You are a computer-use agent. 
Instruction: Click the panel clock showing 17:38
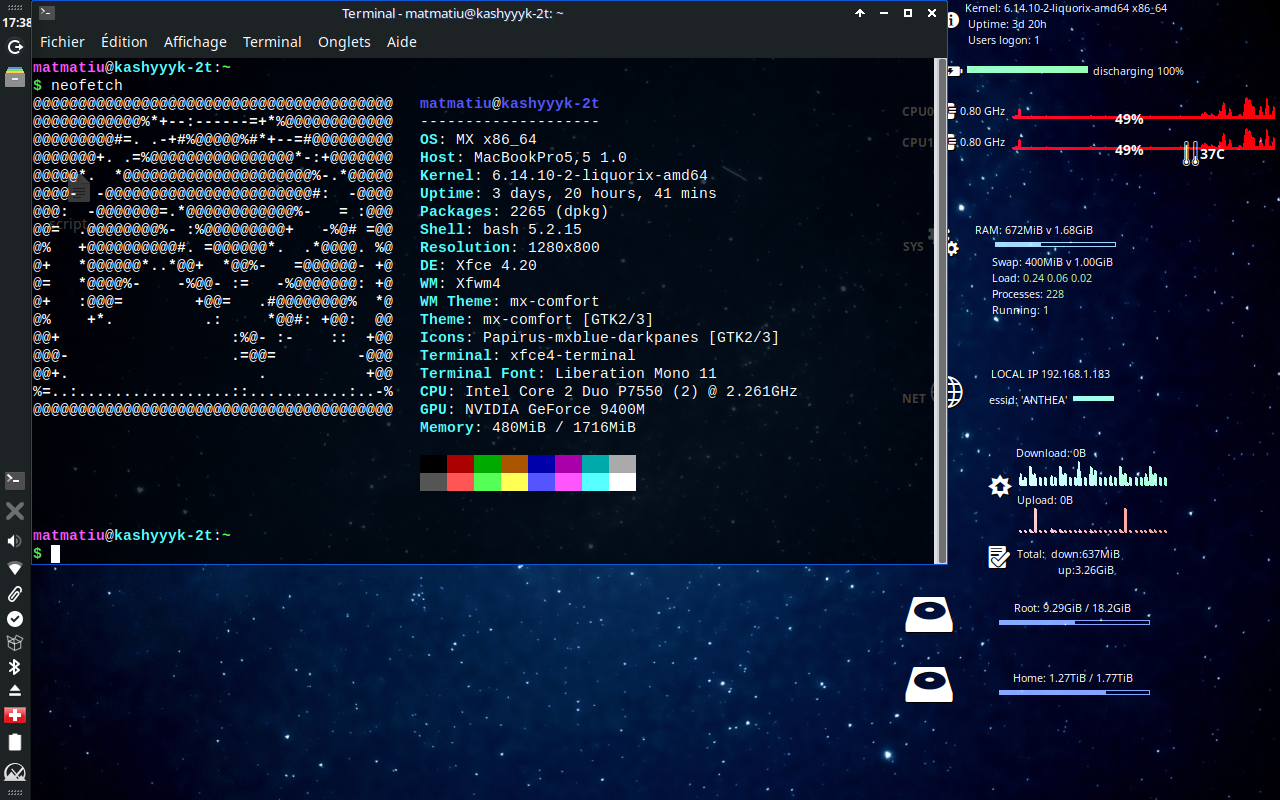(x=17, y=22)
